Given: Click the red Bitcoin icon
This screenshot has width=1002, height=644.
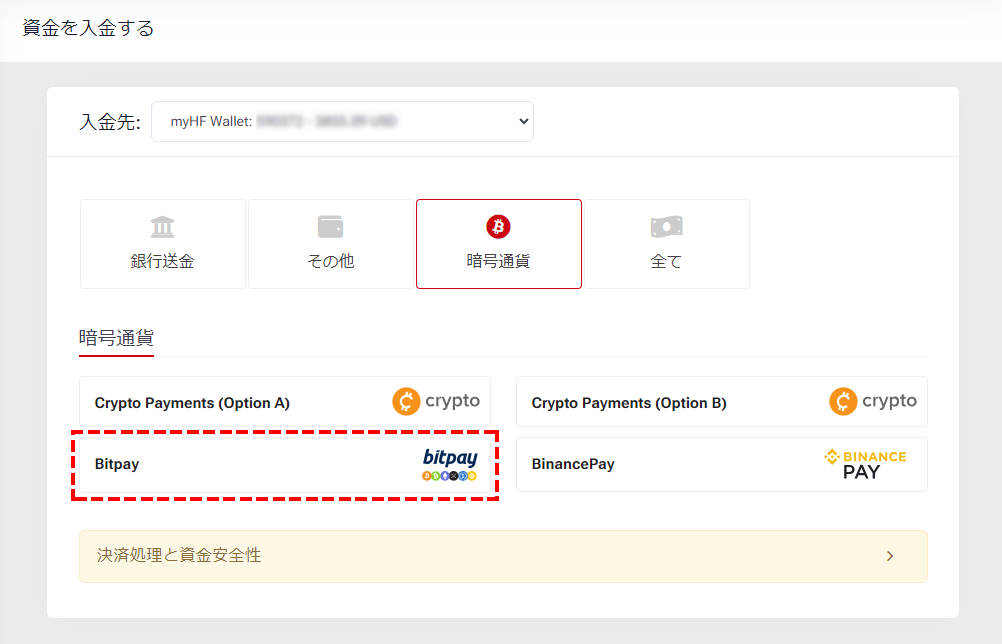Looking at the screenshot, I should coord(498,226).
